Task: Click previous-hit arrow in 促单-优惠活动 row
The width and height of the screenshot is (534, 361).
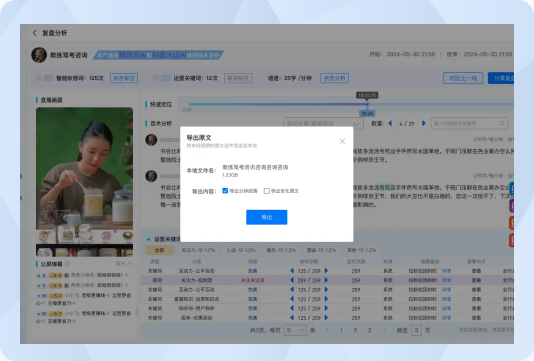Action: tap(292, 317)
